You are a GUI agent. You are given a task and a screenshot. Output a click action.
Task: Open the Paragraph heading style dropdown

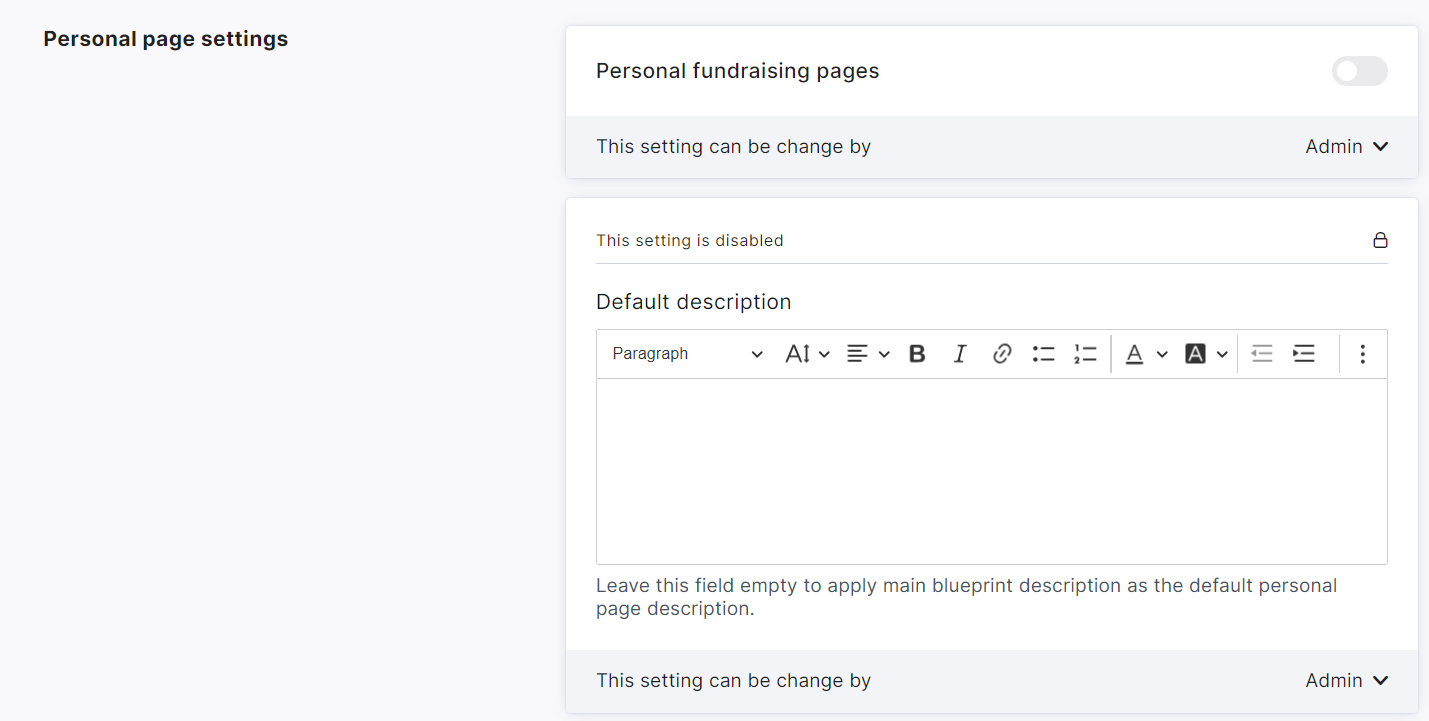click(687, 354)
